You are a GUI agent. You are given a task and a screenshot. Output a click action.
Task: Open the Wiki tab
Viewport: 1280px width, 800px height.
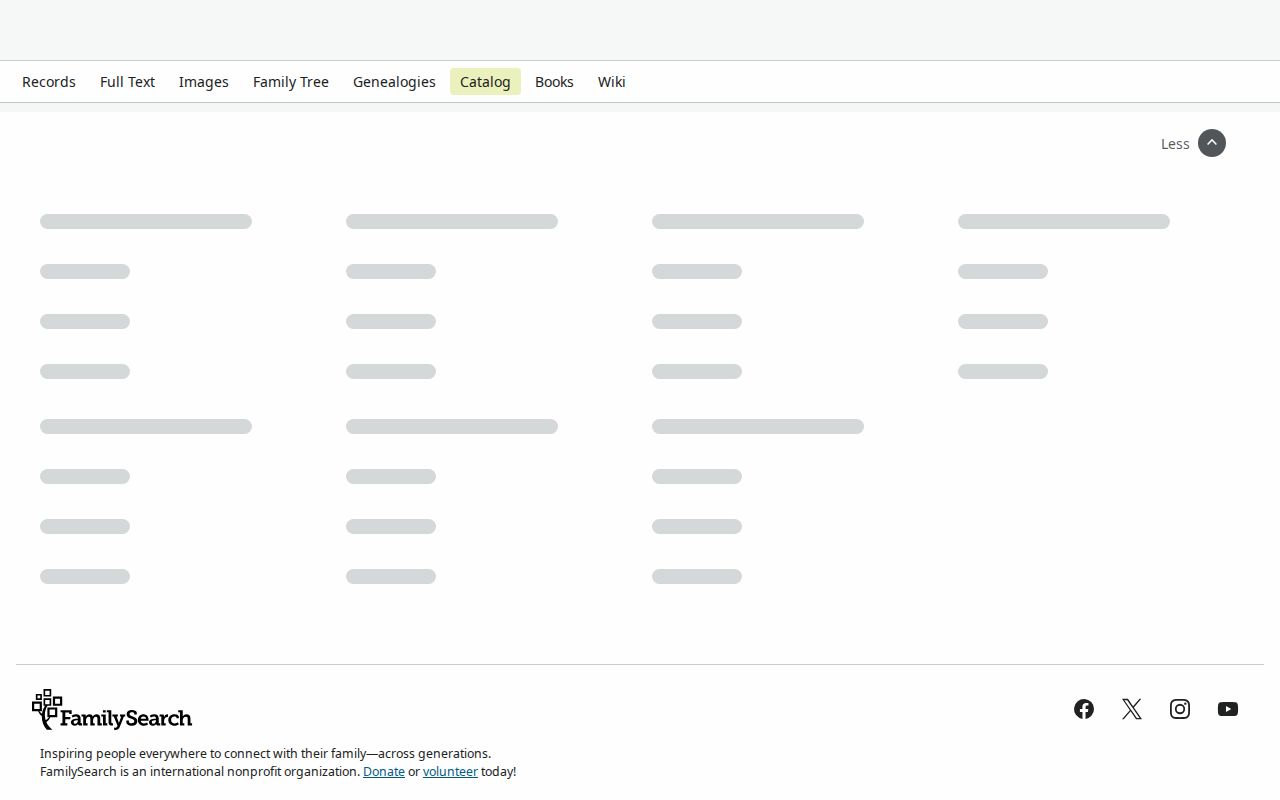point(612,82)
